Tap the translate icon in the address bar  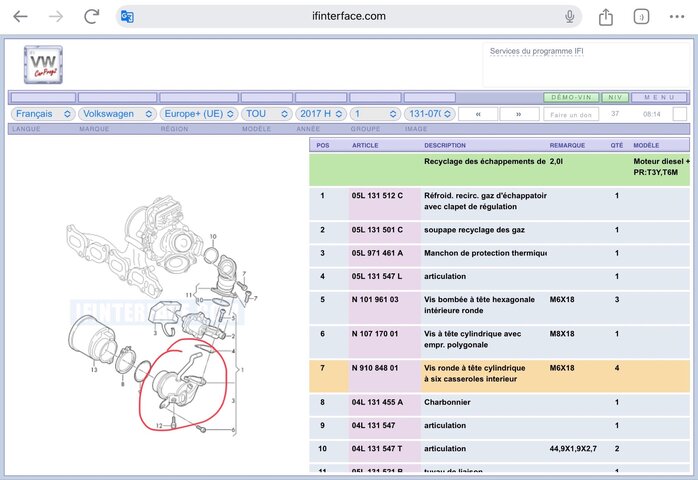[127, 17]
